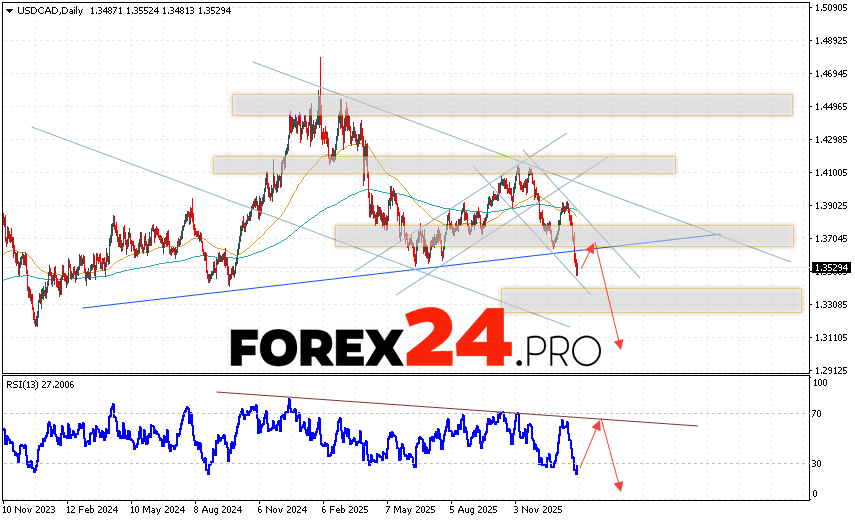The height and width of the screenshot is (521, 855).
Task: Select the gray zone near the 1.41005 level
Action: [443, 164]
